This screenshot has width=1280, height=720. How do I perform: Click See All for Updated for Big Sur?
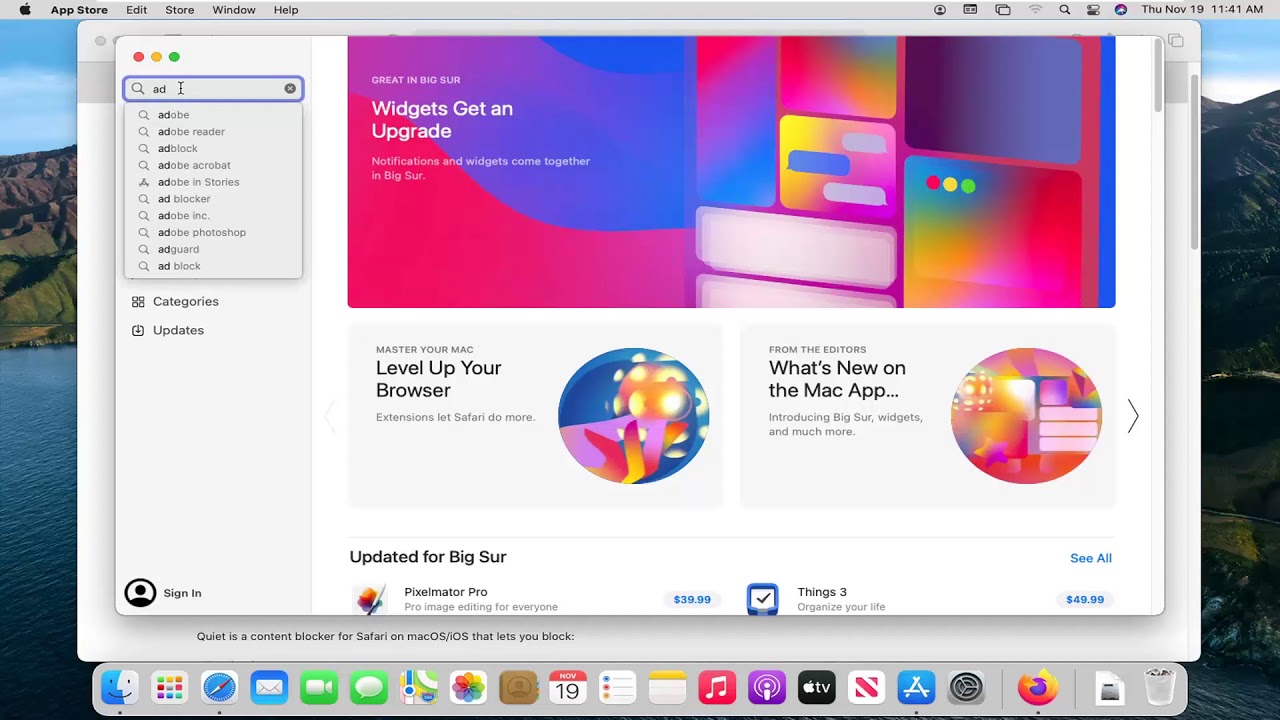point(1091,558)
